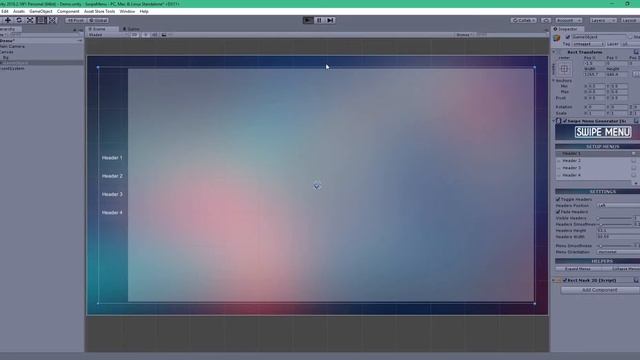Image resolution: width=640 pixels, height=360 pixels.
Task: Open the anchor presets box
Action: [564, 69]
